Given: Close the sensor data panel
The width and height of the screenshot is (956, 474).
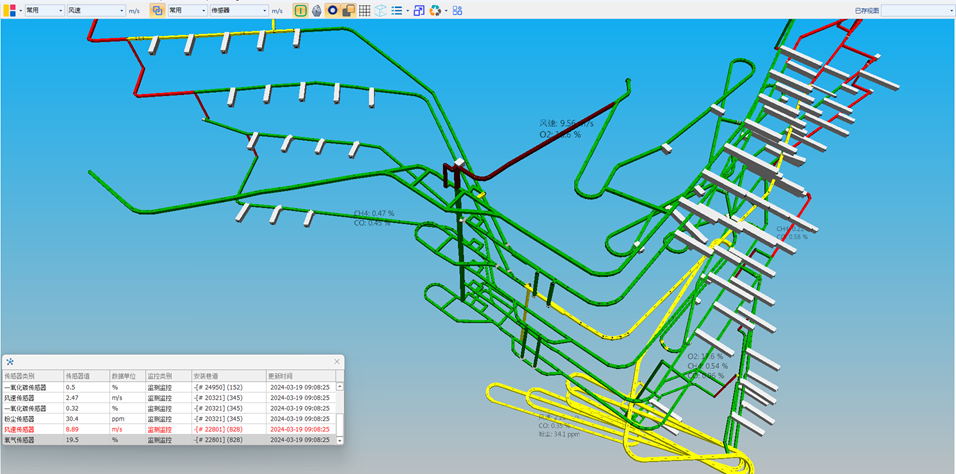Looking at the screenshot, I should point(337,361).
